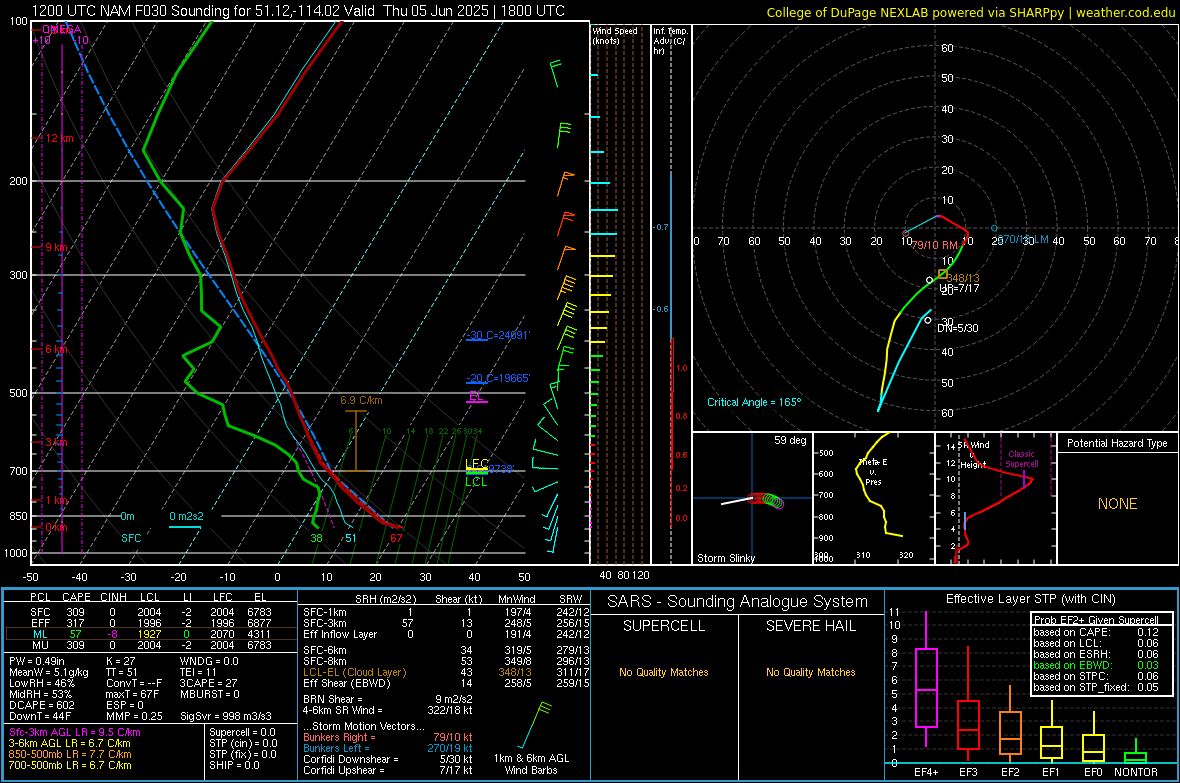Select the green LCL level label
Image resolution: width=1180 pixels, height=783 pixels.
[476, 482]
